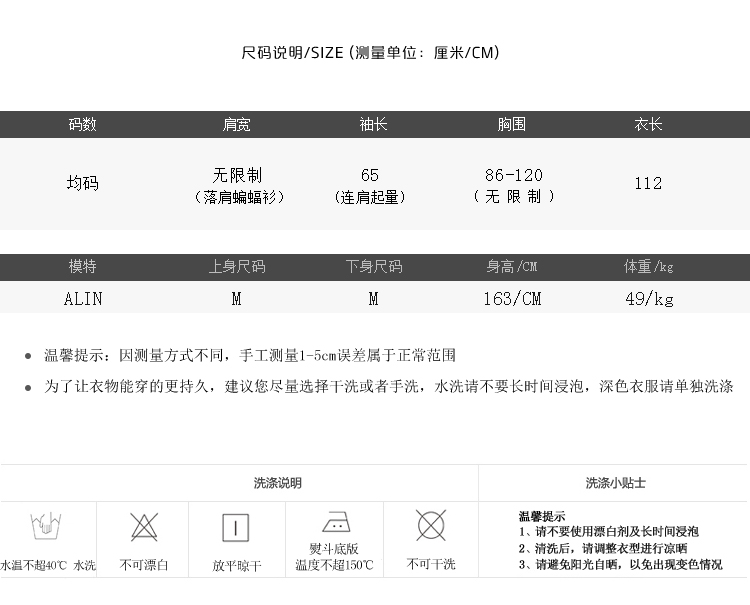This screenshot has height=605, width=750.
Task: Click the 胸围 column header
Action: point(512,125)
